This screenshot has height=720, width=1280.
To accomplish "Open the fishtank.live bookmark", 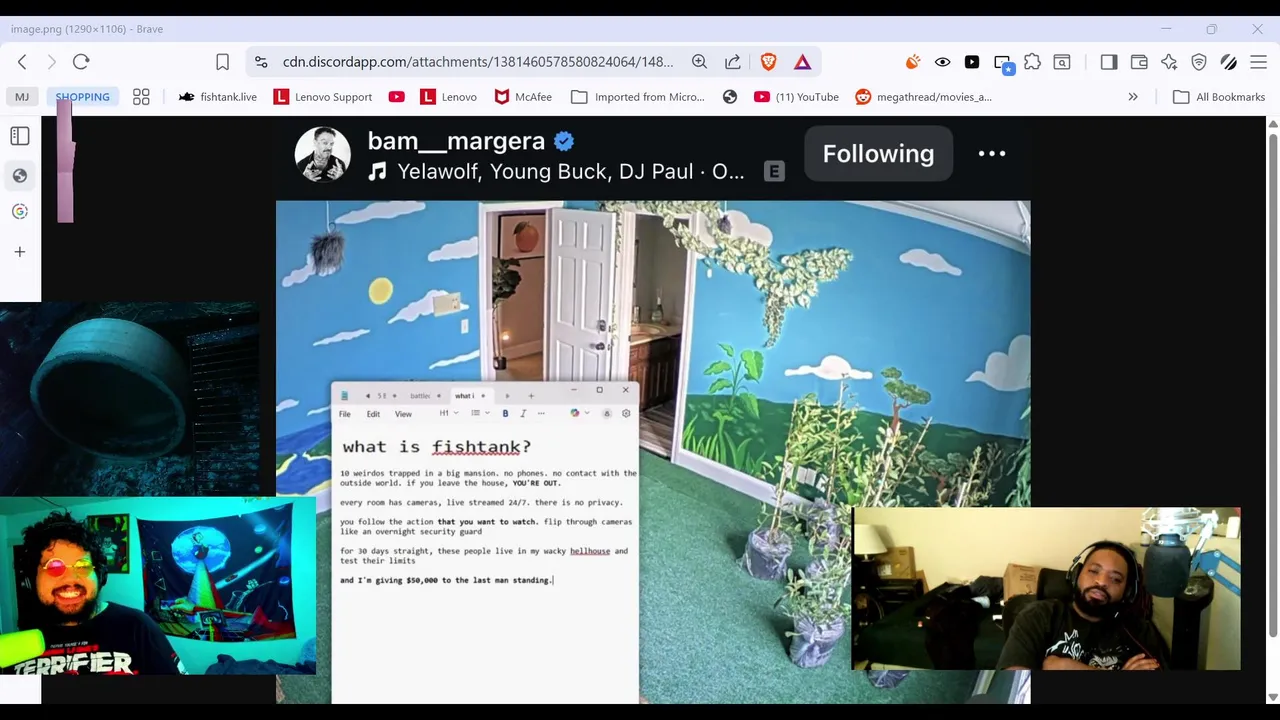I will (218, 97).
